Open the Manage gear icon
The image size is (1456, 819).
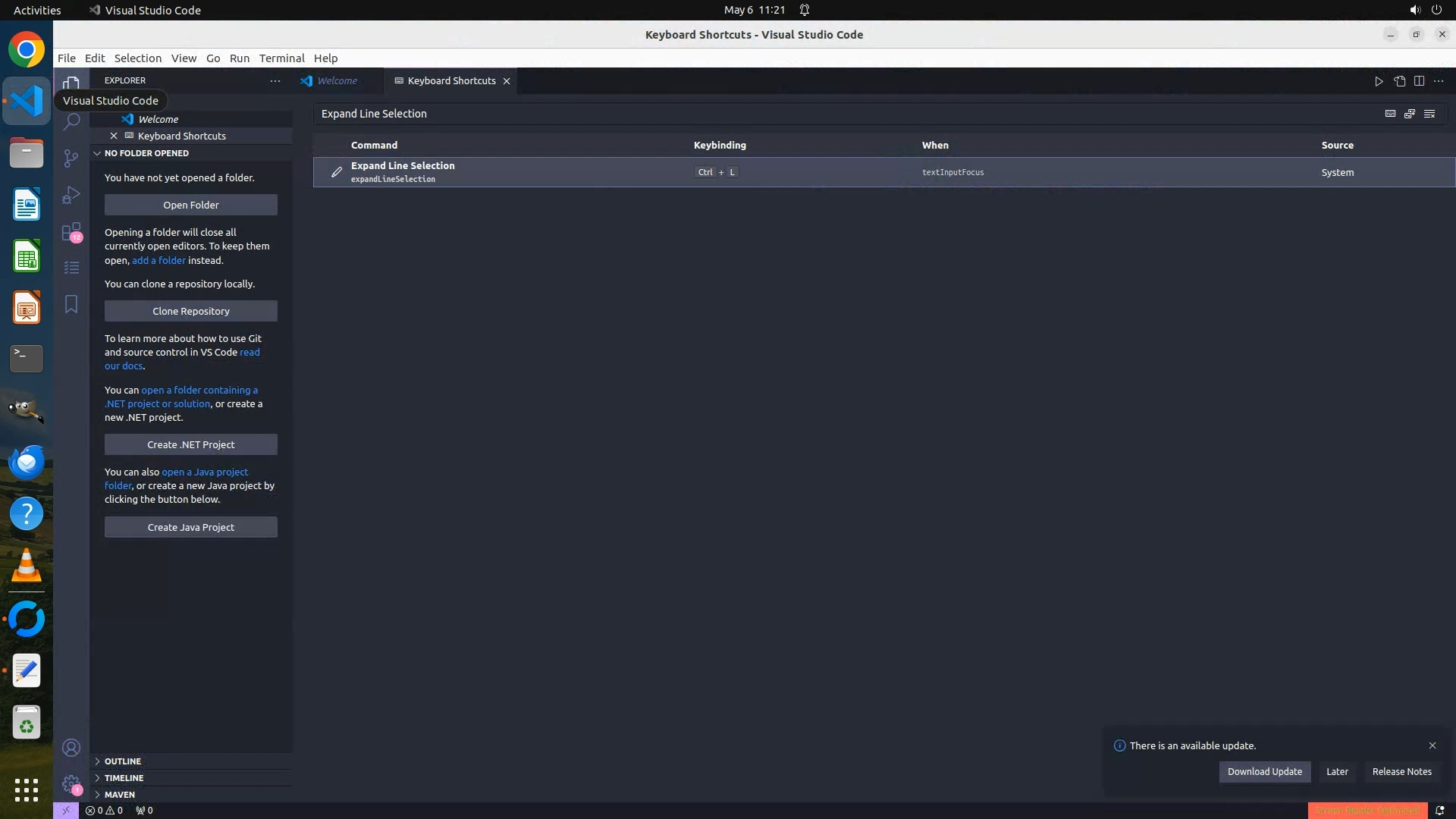pyautogui.click(x=71, y=783)
